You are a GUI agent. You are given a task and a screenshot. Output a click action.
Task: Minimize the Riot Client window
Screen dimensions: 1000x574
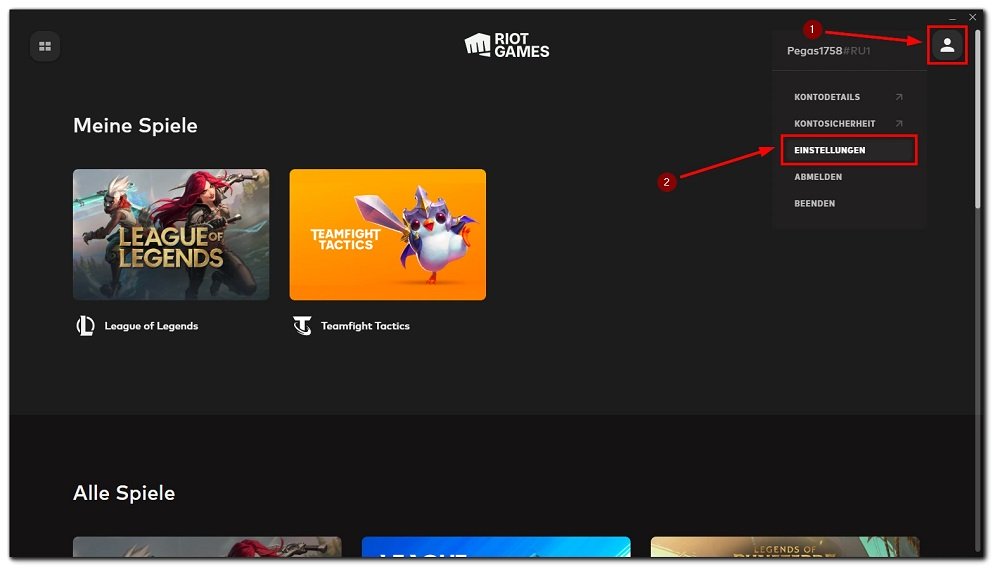point(952,18)
